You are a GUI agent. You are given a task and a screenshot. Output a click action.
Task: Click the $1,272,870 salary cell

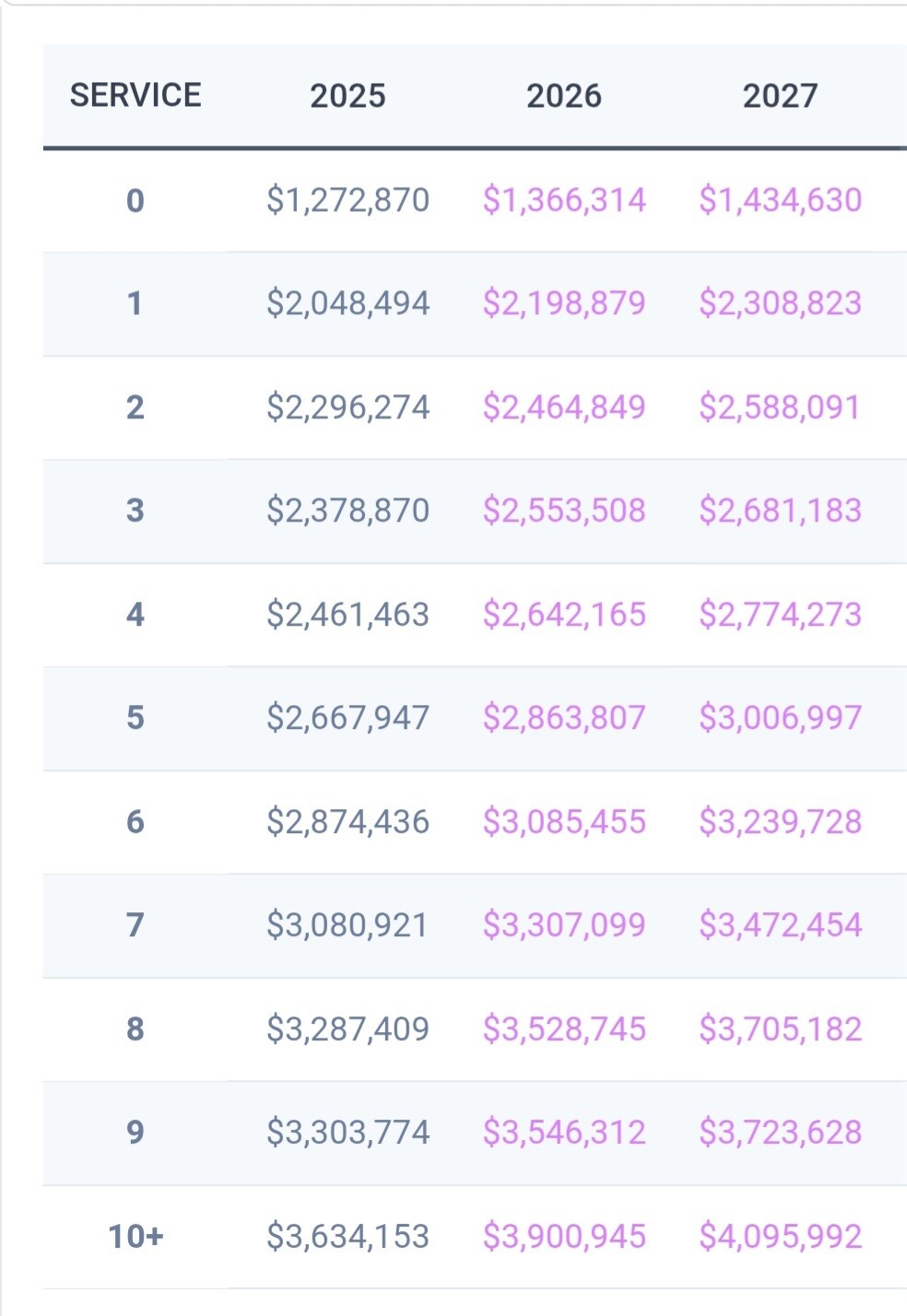(x=347, y=200)
